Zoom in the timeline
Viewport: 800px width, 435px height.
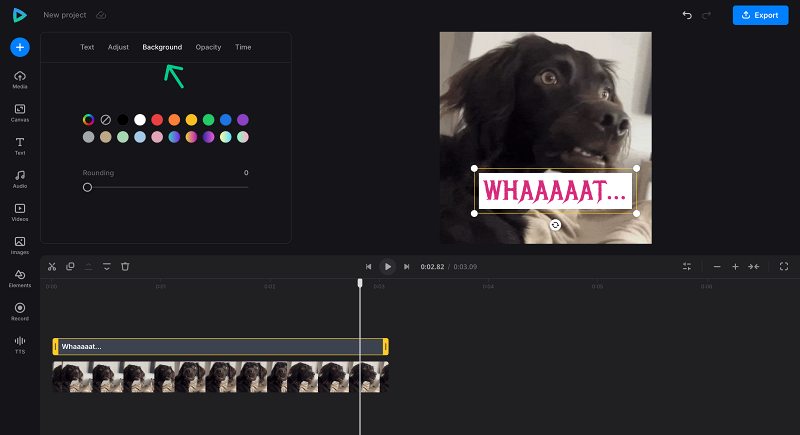point(735,267)
